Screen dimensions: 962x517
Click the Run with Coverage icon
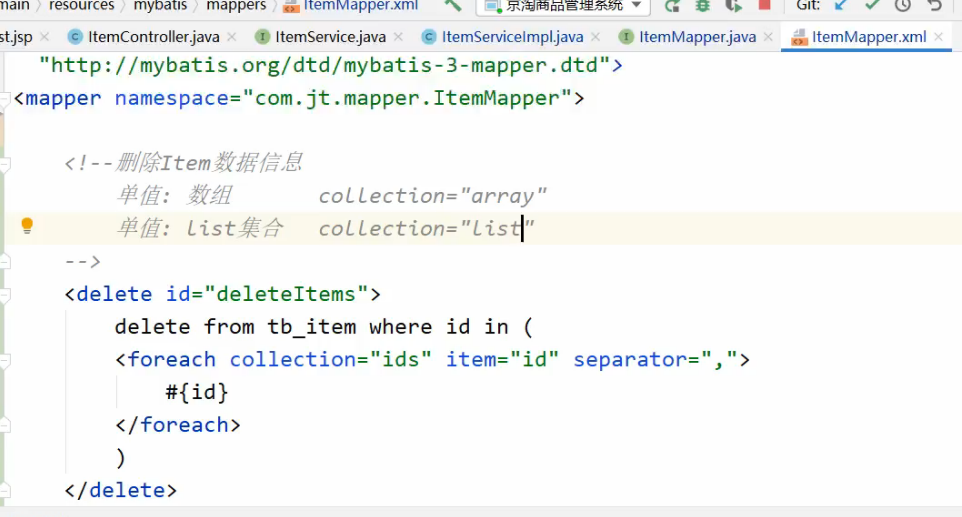[x=733, y=6]
